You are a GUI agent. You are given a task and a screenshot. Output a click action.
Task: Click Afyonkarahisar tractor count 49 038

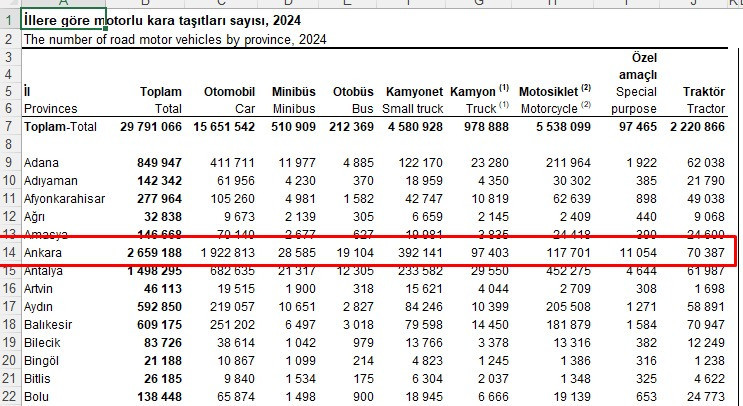[706, 199]
